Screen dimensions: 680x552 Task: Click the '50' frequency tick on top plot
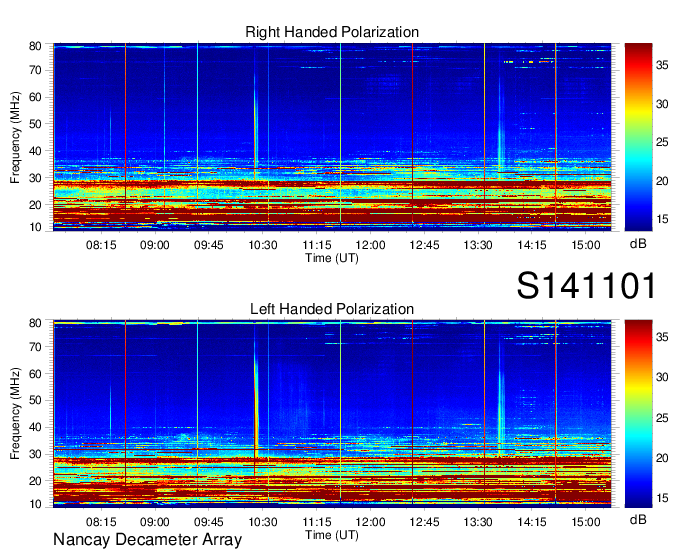point(35,124)
